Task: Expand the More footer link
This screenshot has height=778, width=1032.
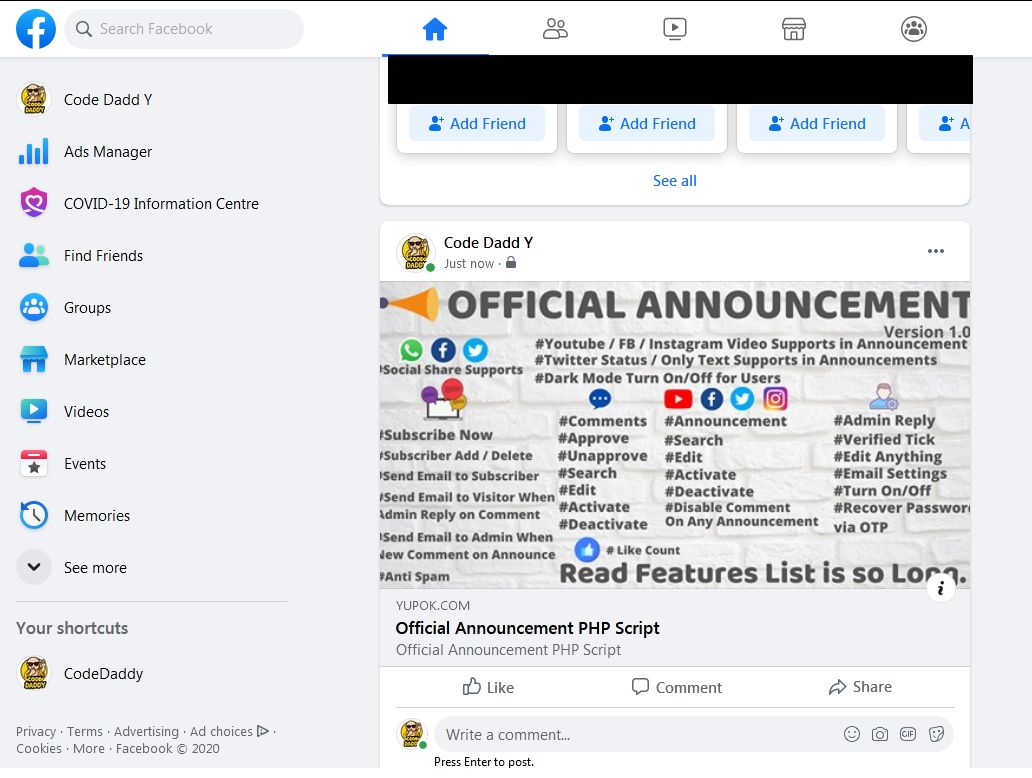Action: click(89, 748)
